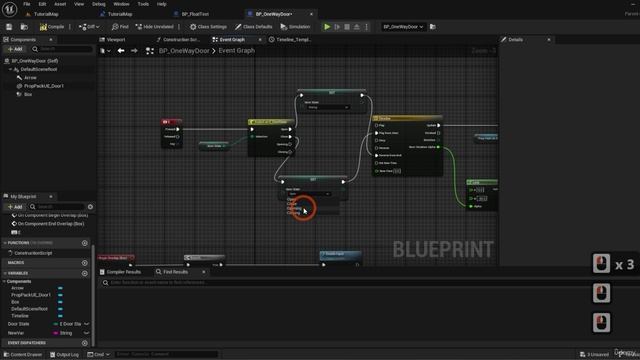Click the frame skip playback button
The image size is (640, 360).
tap(337, 27)
